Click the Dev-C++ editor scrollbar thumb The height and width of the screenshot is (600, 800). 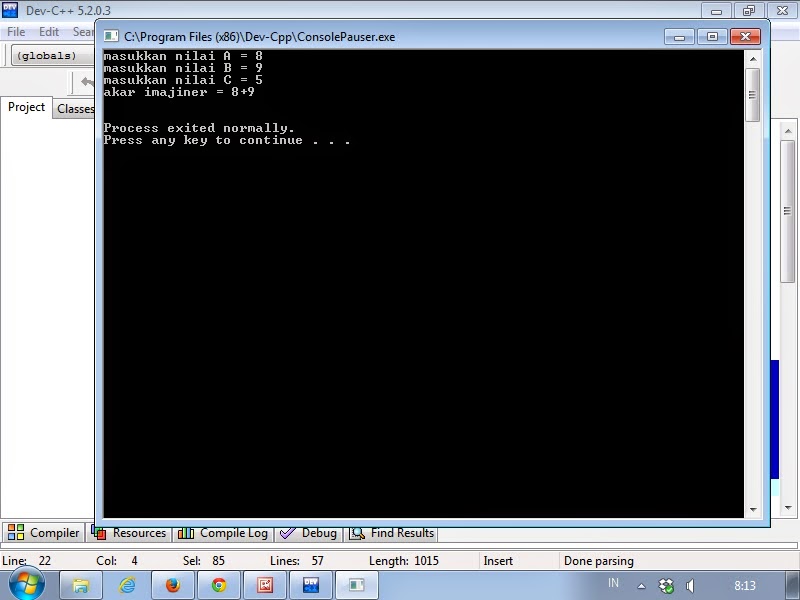788,211
